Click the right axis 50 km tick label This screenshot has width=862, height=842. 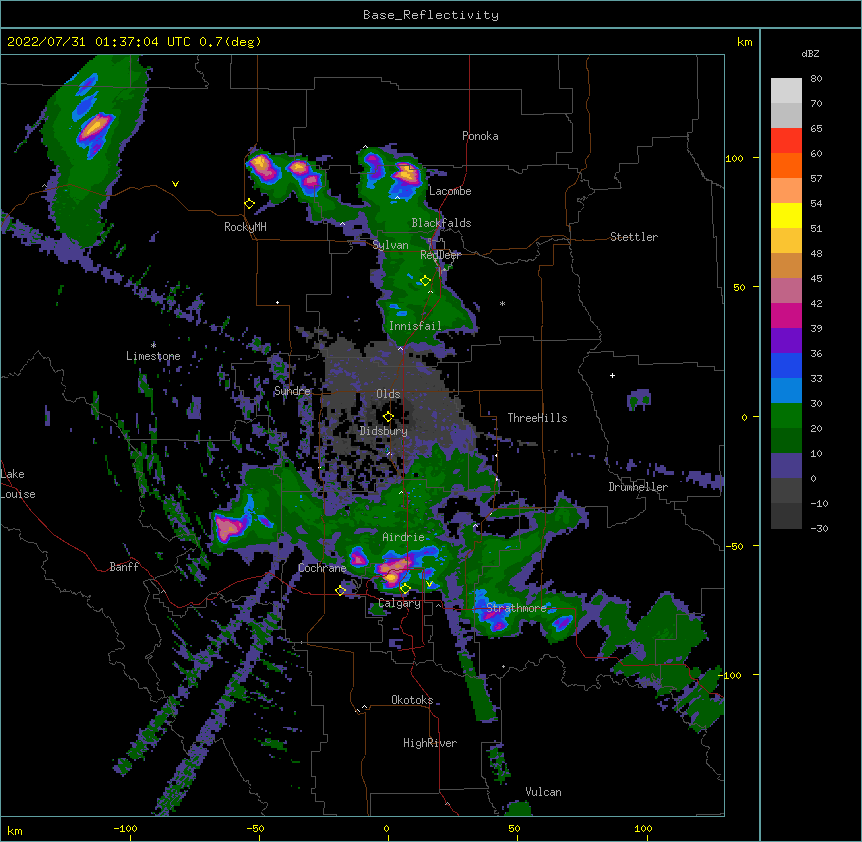(x=739, y=287)
